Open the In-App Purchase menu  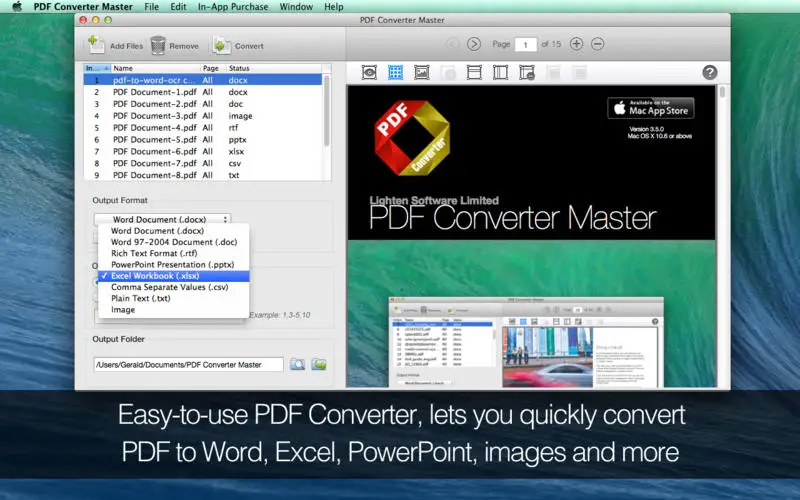(x=233, y=7)
